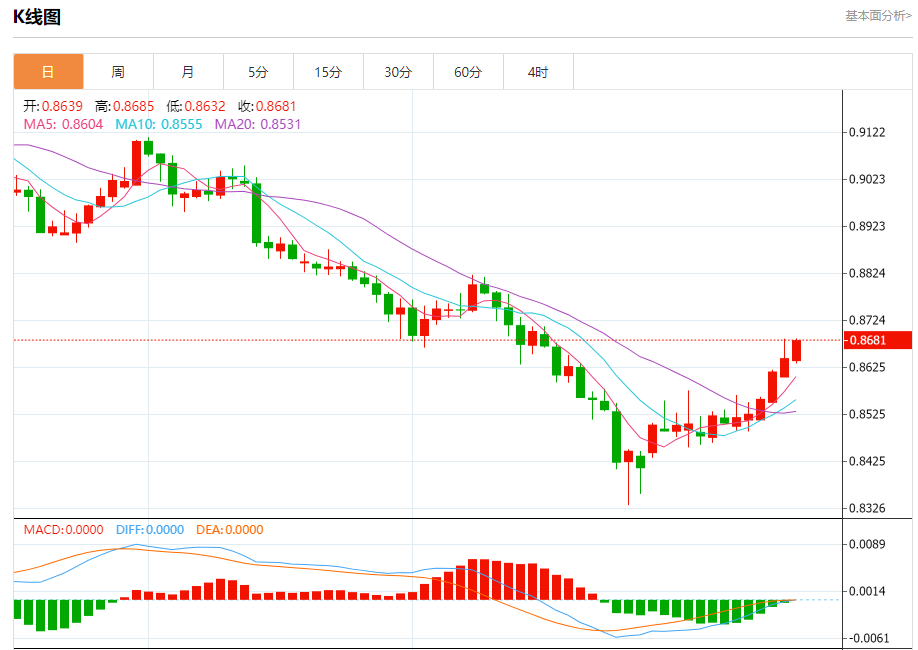Click the high price value 0.8685

[x=133, y=106]
